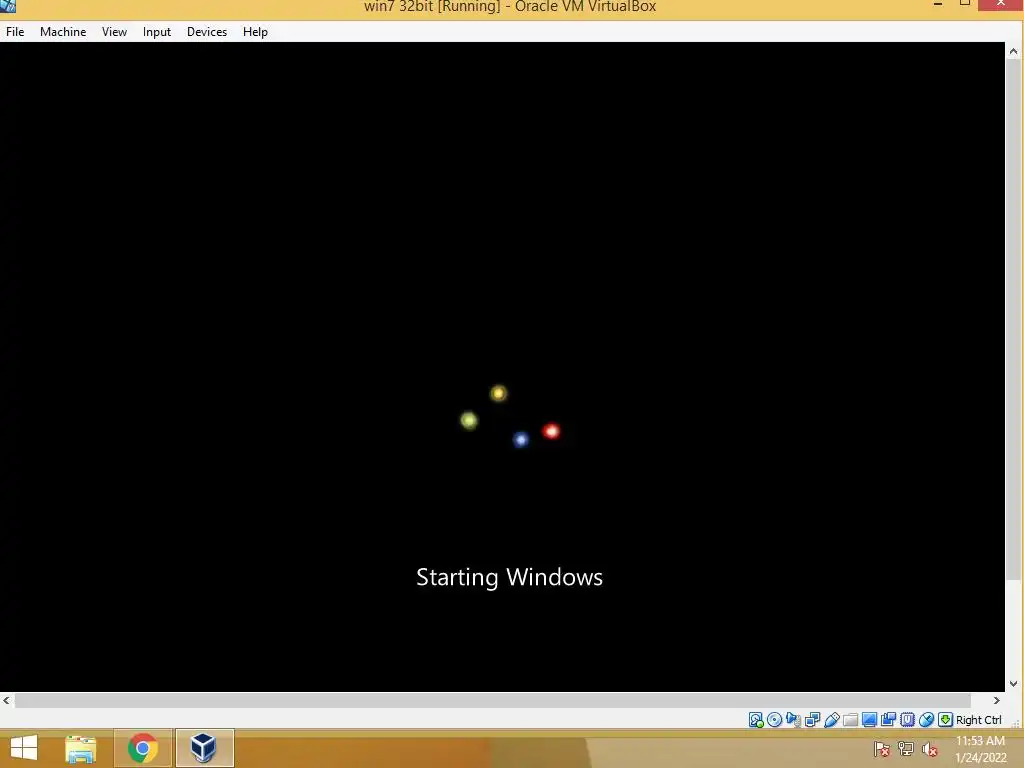Open the Devices menu
1024x768 pixels.
point(207,31)
